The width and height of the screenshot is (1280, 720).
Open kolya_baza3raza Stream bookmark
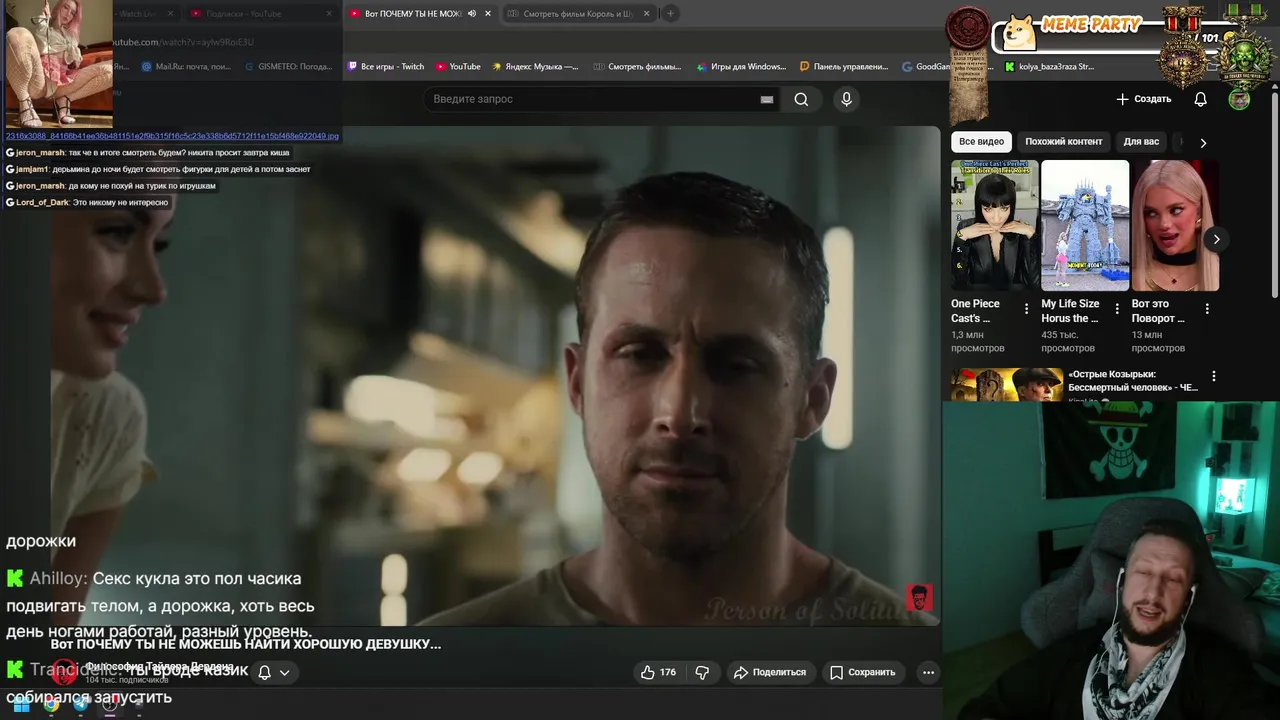click(1050, 67)
